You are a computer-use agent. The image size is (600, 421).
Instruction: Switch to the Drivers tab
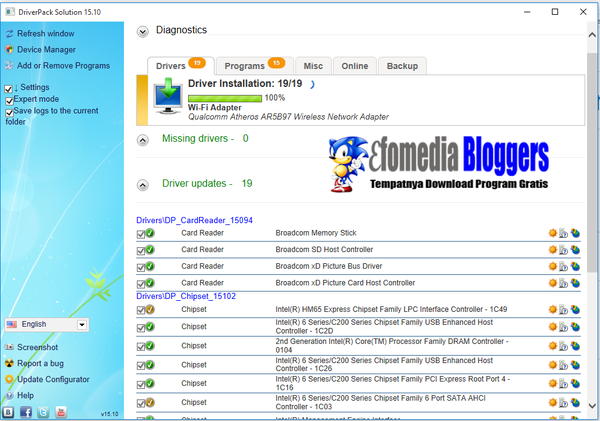click(180, 65)
